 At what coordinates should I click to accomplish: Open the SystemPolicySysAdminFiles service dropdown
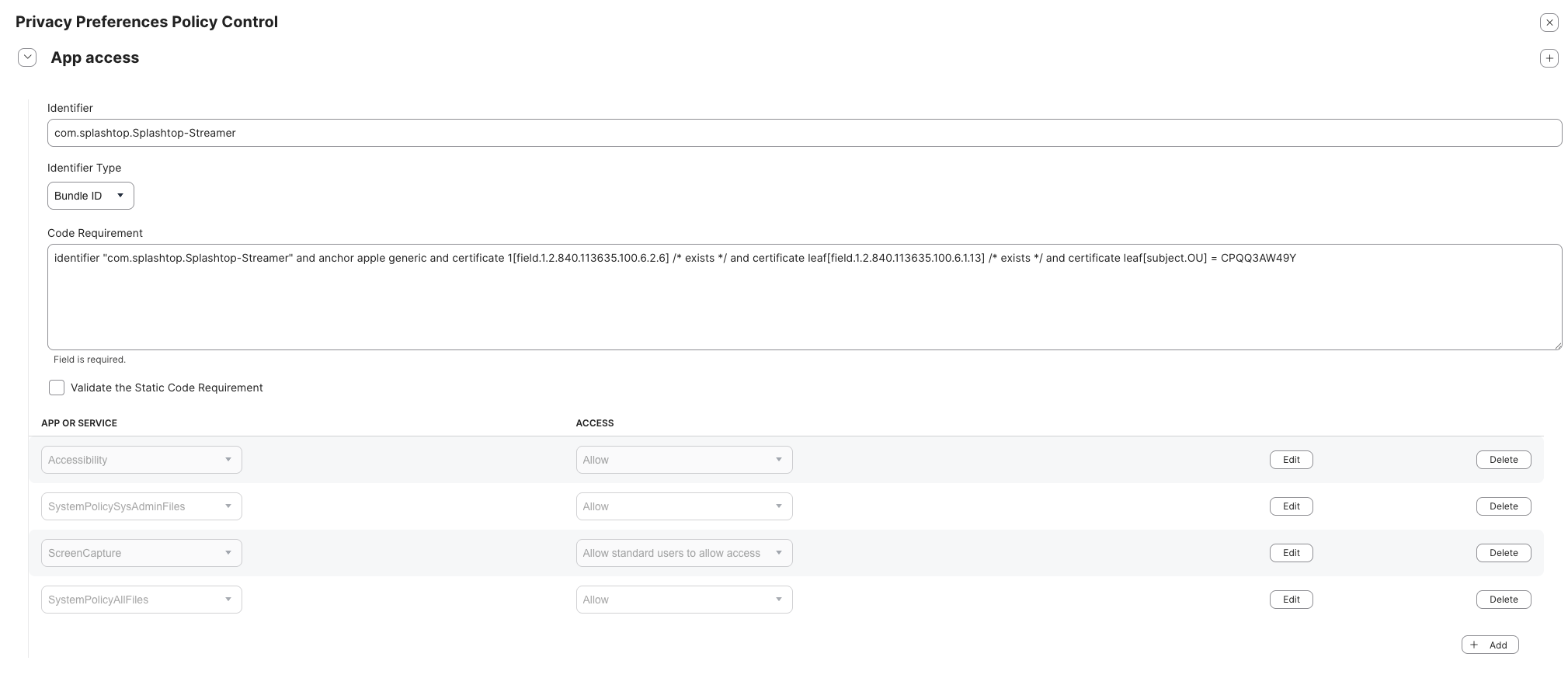(141, 506)
